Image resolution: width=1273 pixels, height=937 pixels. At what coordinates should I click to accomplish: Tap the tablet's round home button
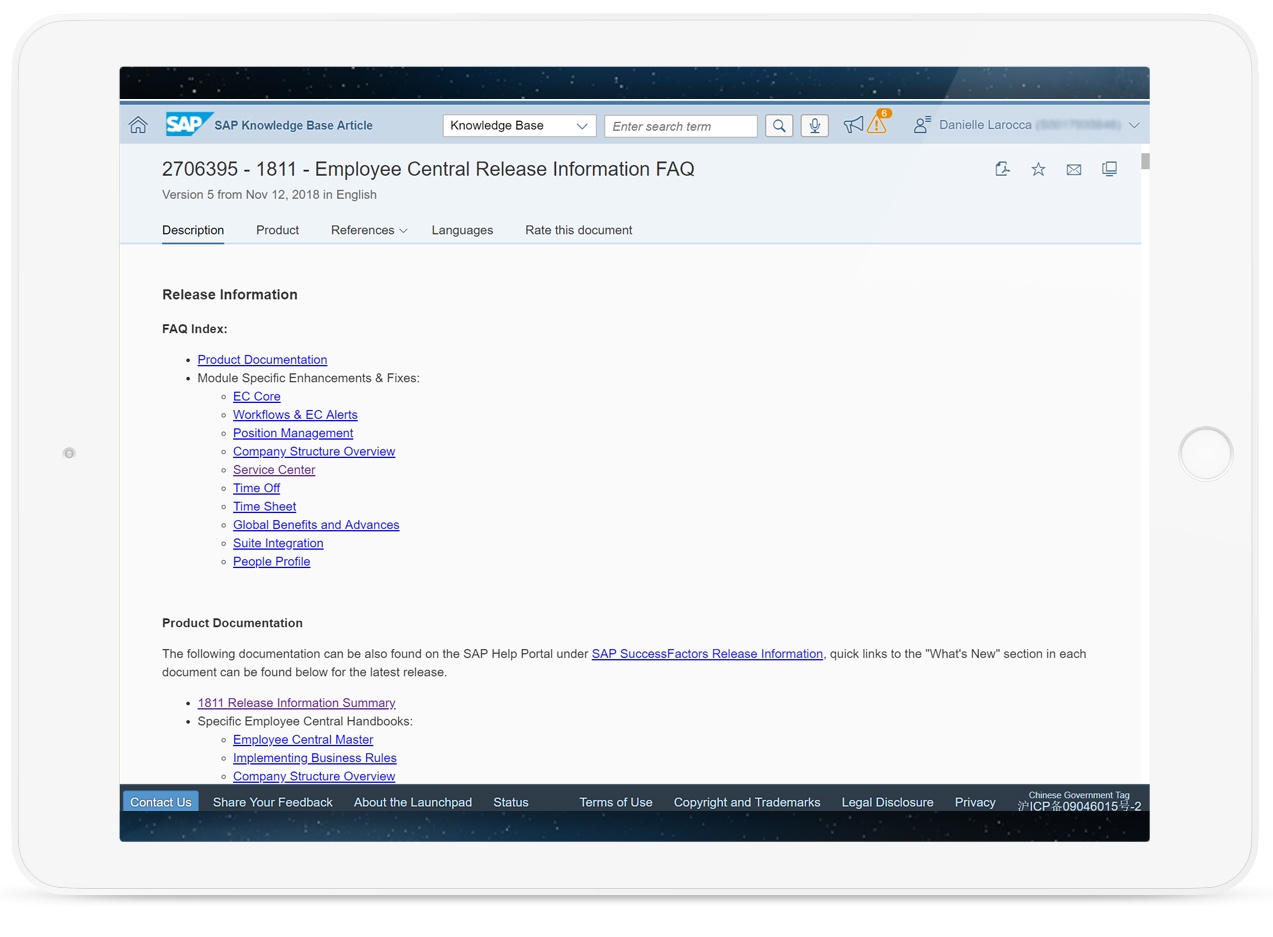[x=1206, y=453]
